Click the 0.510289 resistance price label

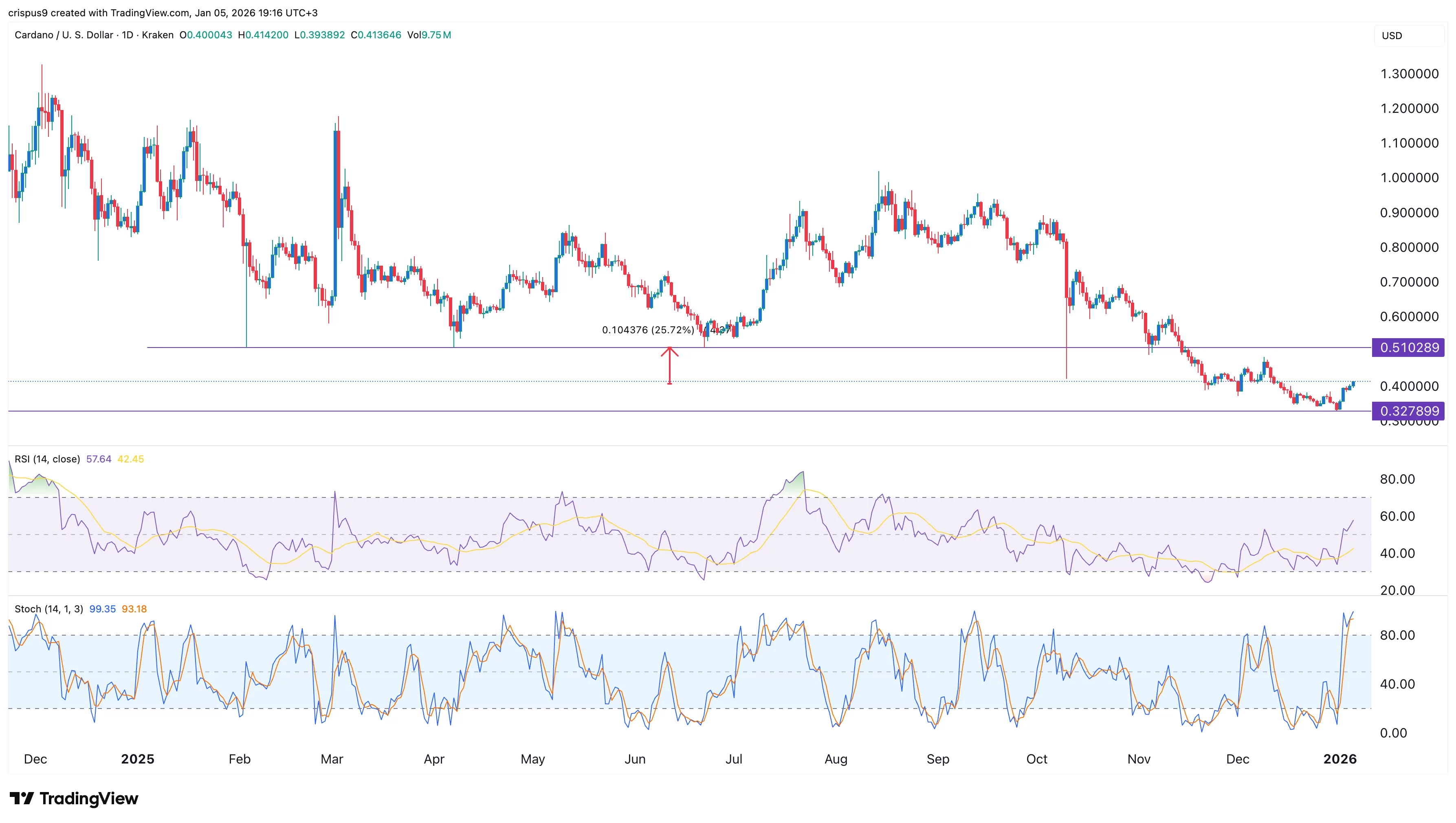click(x=1408, y=348)
